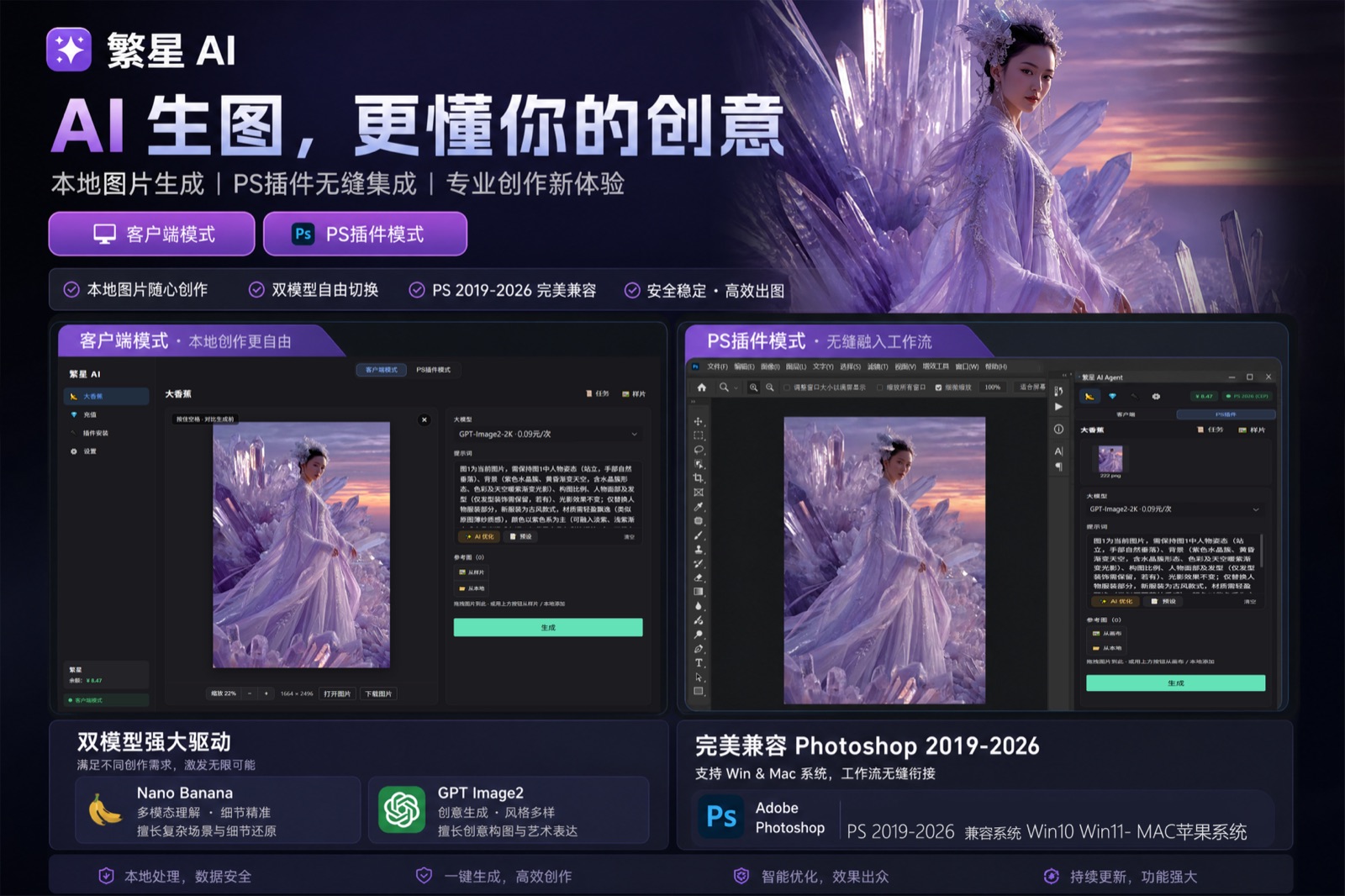Screen dimensions: 1345x896
Task: Select the Path Selection tool
Action: [x=698, y=677]
